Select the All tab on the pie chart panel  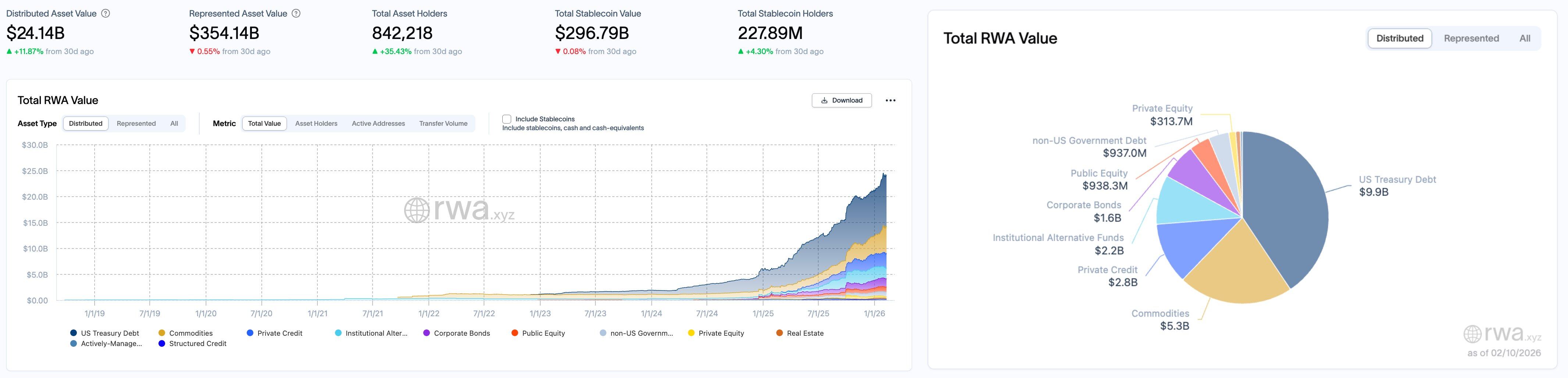pos(1525,38)
